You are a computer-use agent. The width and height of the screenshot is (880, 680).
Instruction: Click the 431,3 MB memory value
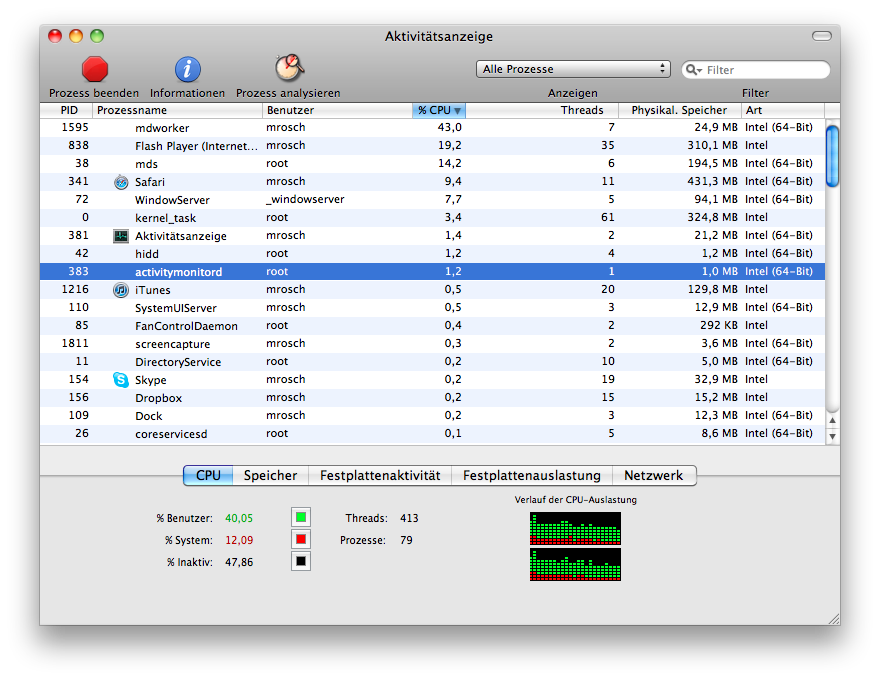[x=712, y=181]
